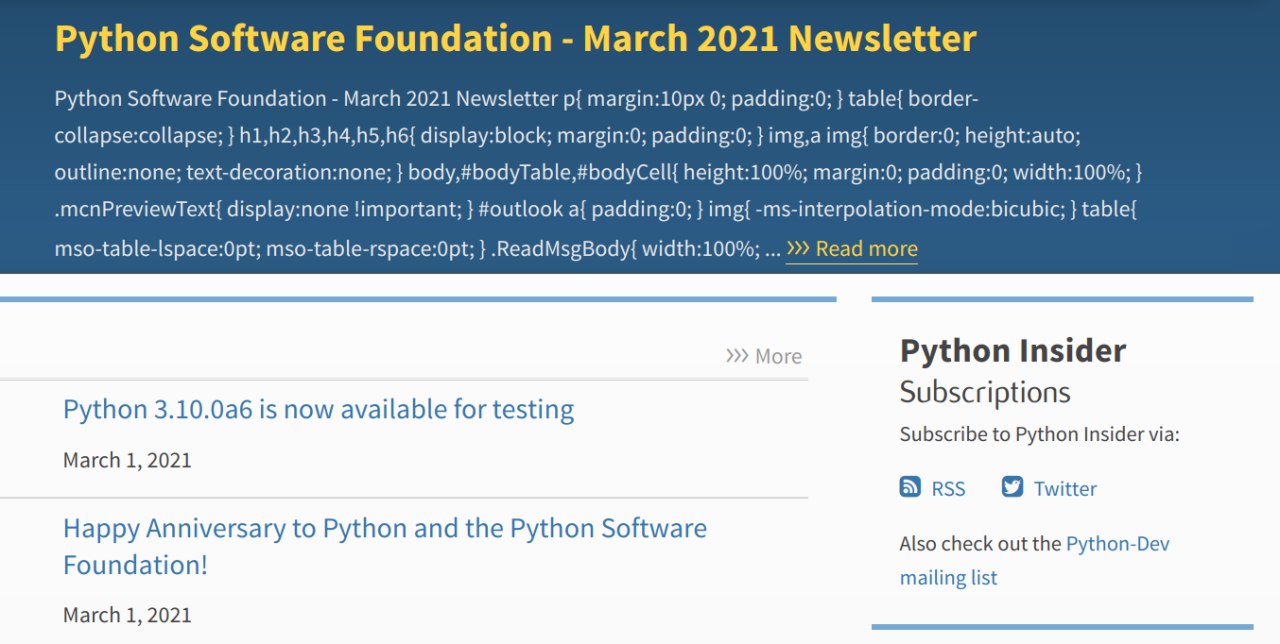Click the "RSS" text link
This screenshot has height=644, width=1280.
tap(948, 488)
